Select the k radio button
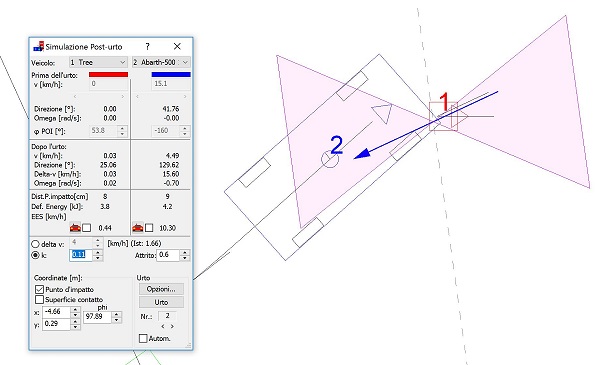Viewport: 600px width, 365px height. pos(35,255)
